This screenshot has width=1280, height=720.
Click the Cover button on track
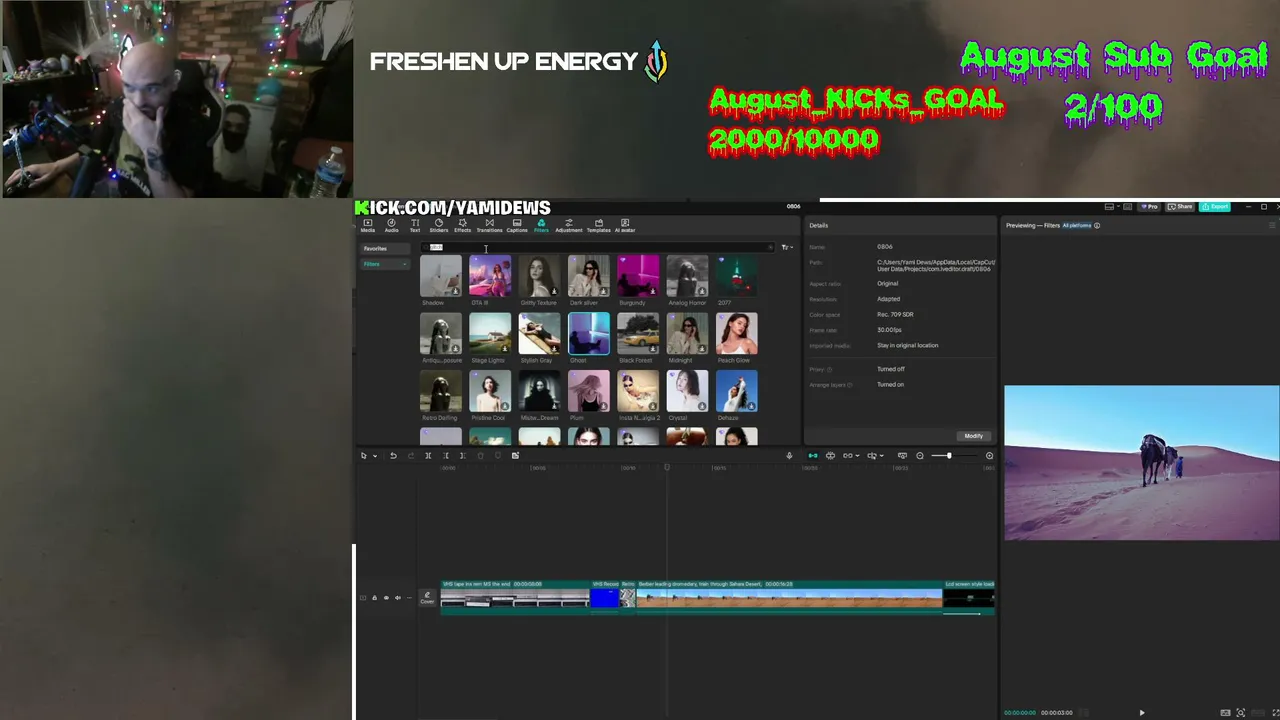pos(427,598)
